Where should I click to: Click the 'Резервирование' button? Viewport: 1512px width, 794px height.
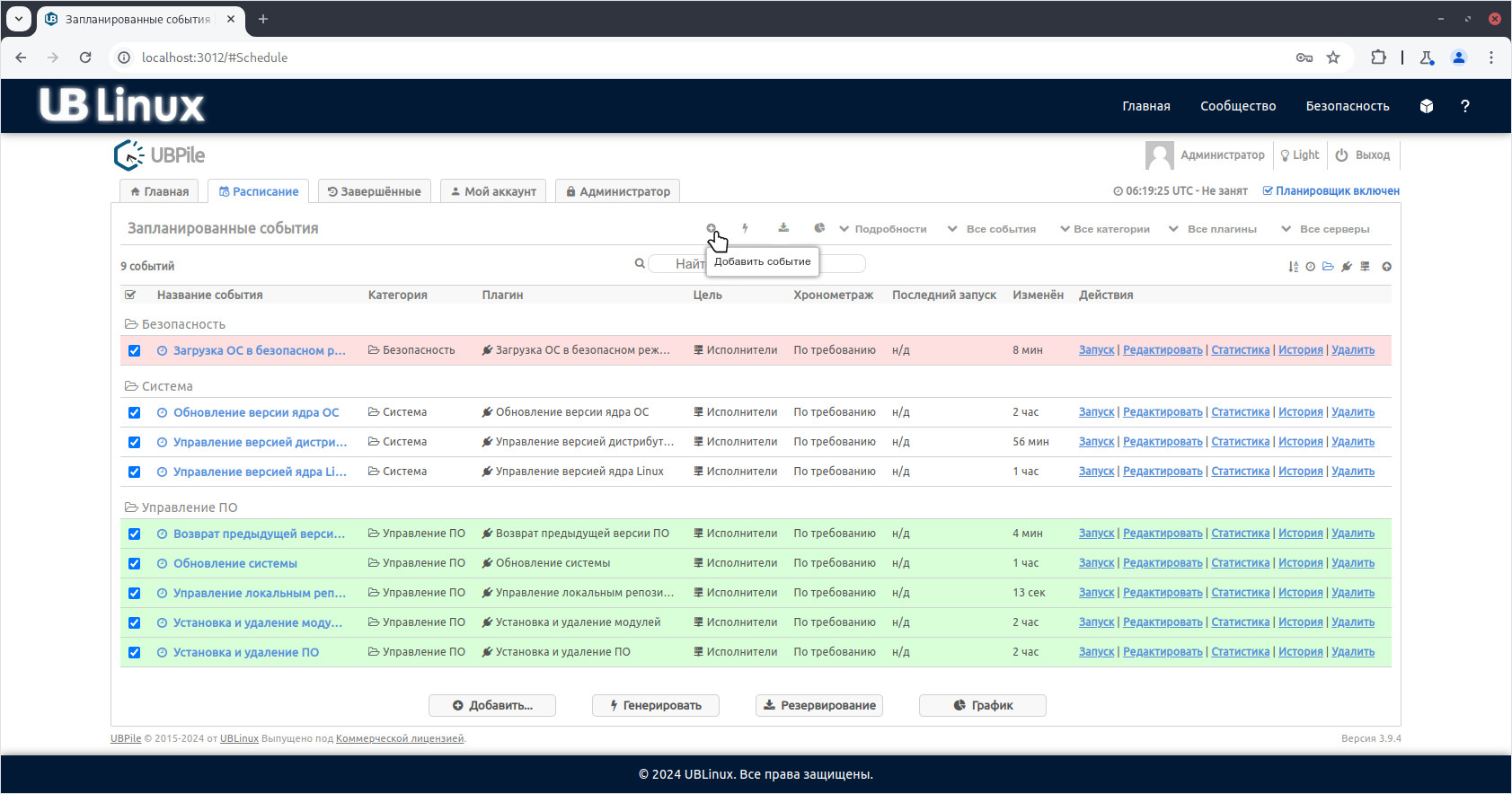819,705
